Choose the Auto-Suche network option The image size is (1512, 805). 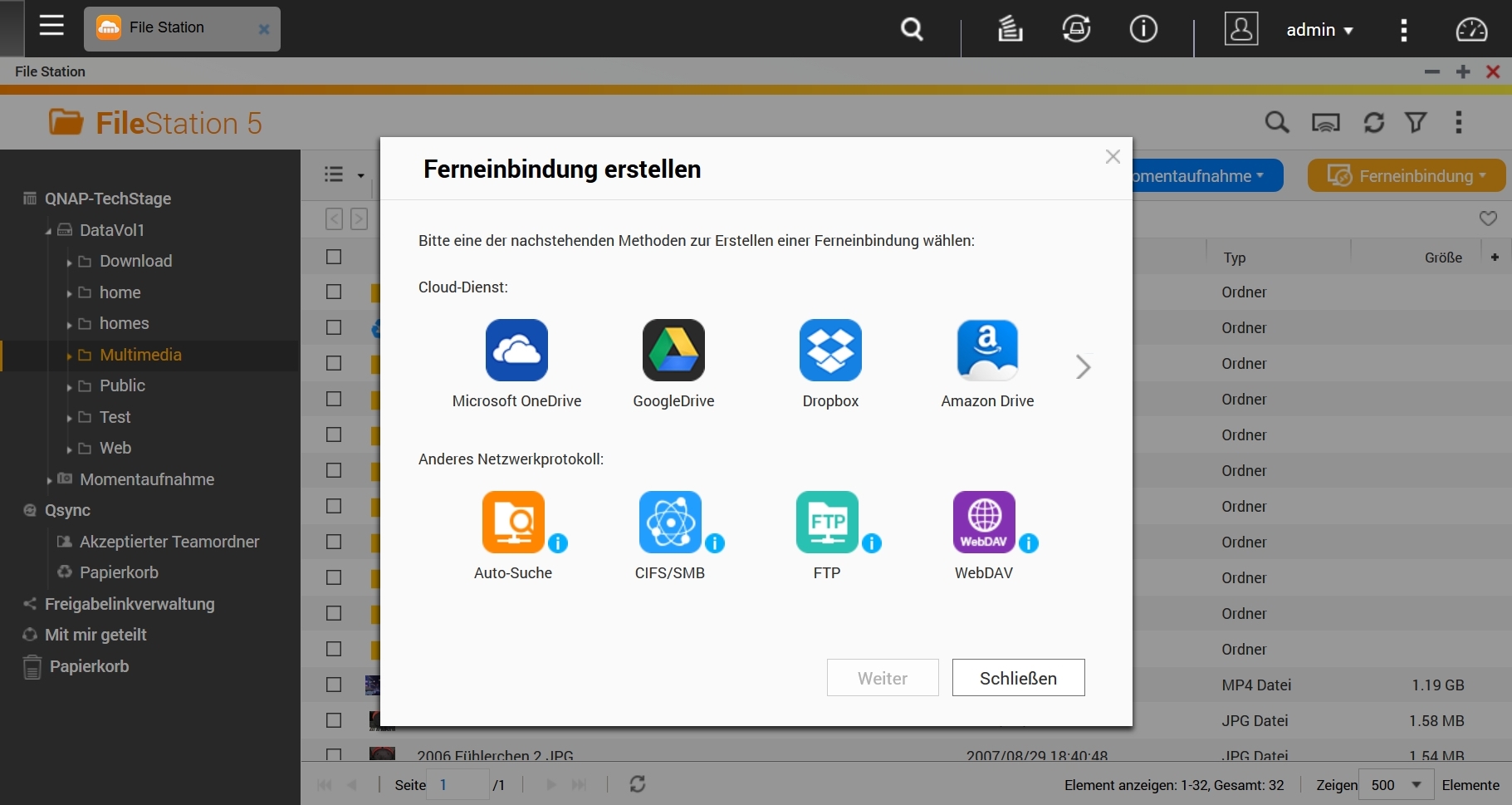click(x=513, y=522)
